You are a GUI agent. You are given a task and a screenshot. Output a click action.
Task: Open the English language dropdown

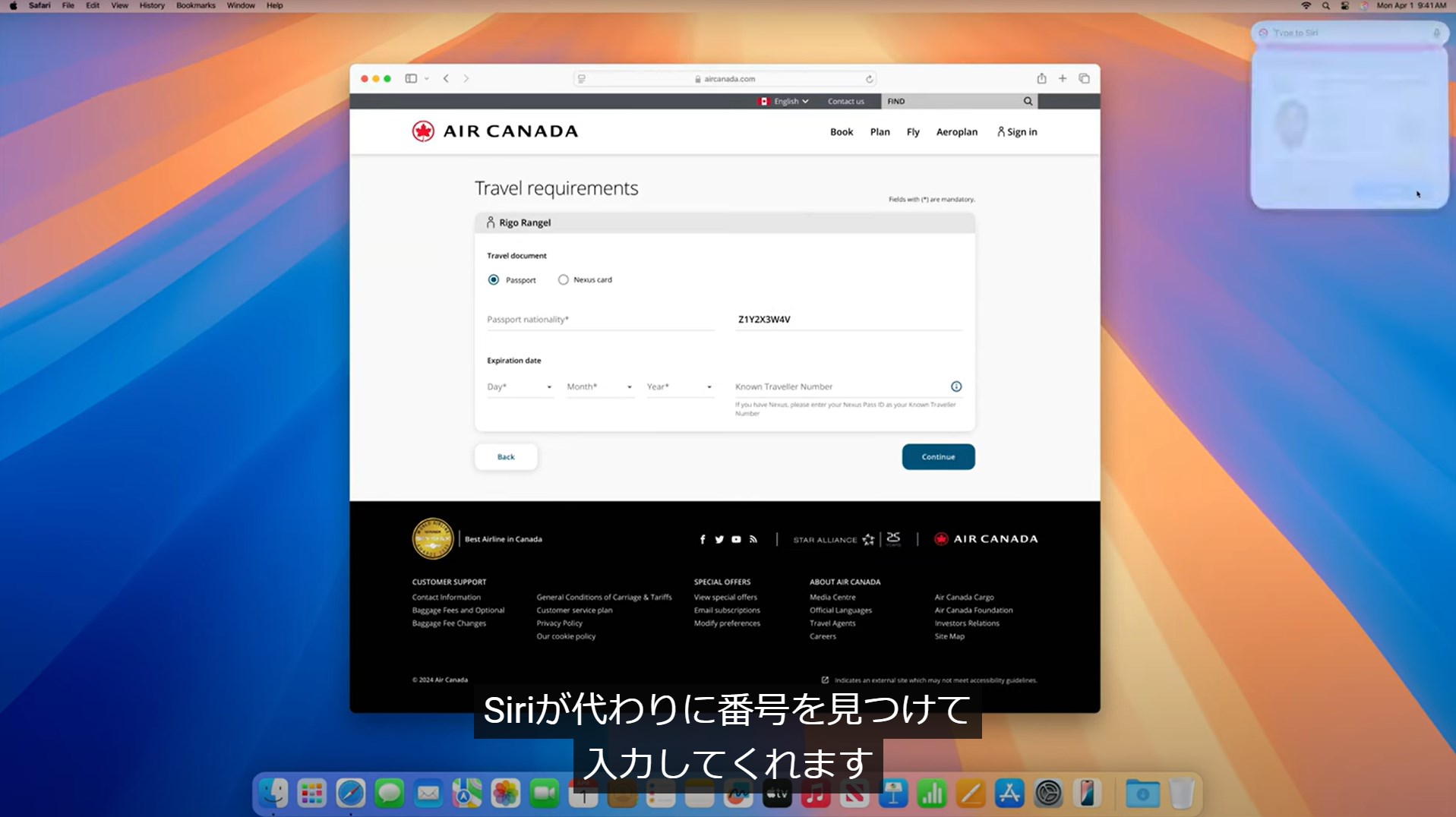(x=785, y=101)
